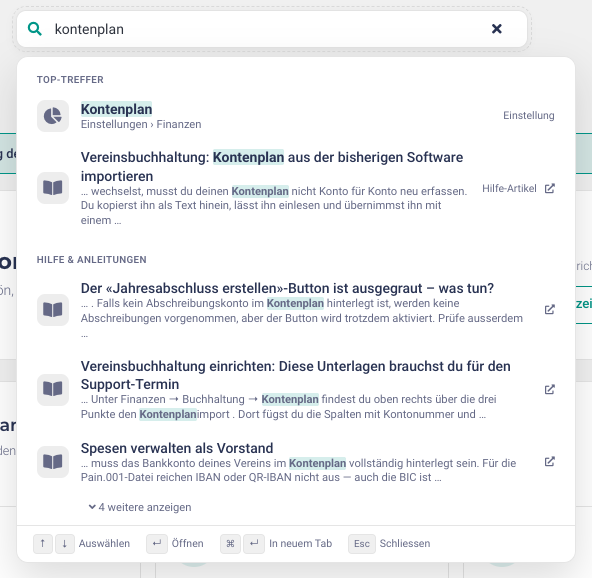Click the 'In neuem Tab' footer label
This screenshot has height=578, width=592.
(301, 544)
